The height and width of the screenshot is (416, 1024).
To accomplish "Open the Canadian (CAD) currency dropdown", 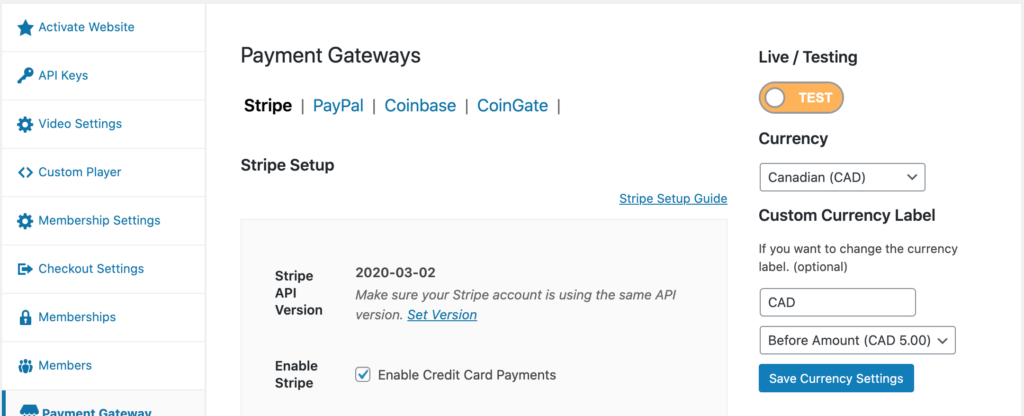I will (x=842, y=177).
